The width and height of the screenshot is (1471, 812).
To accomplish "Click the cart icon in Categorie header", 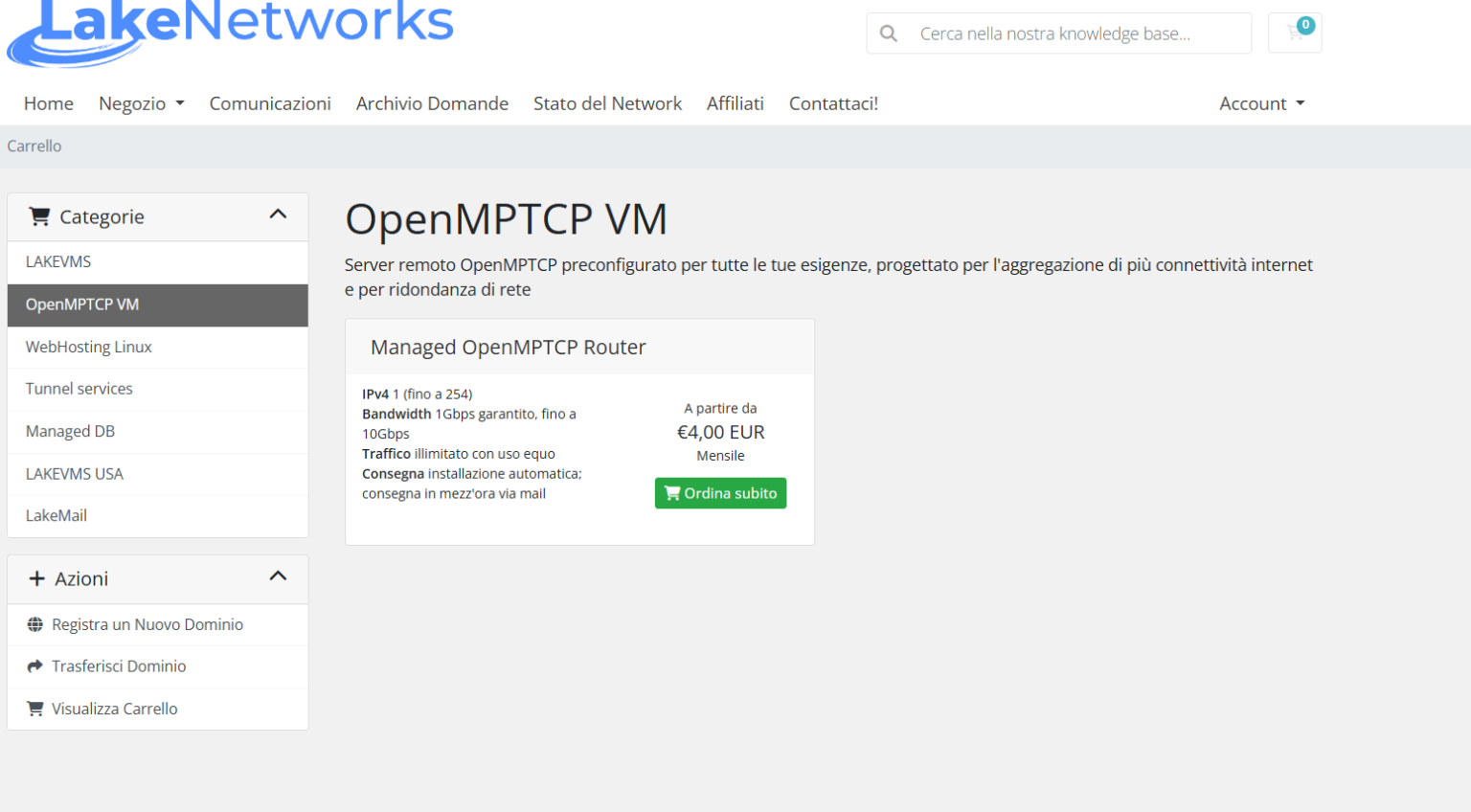I will (39, 216).
